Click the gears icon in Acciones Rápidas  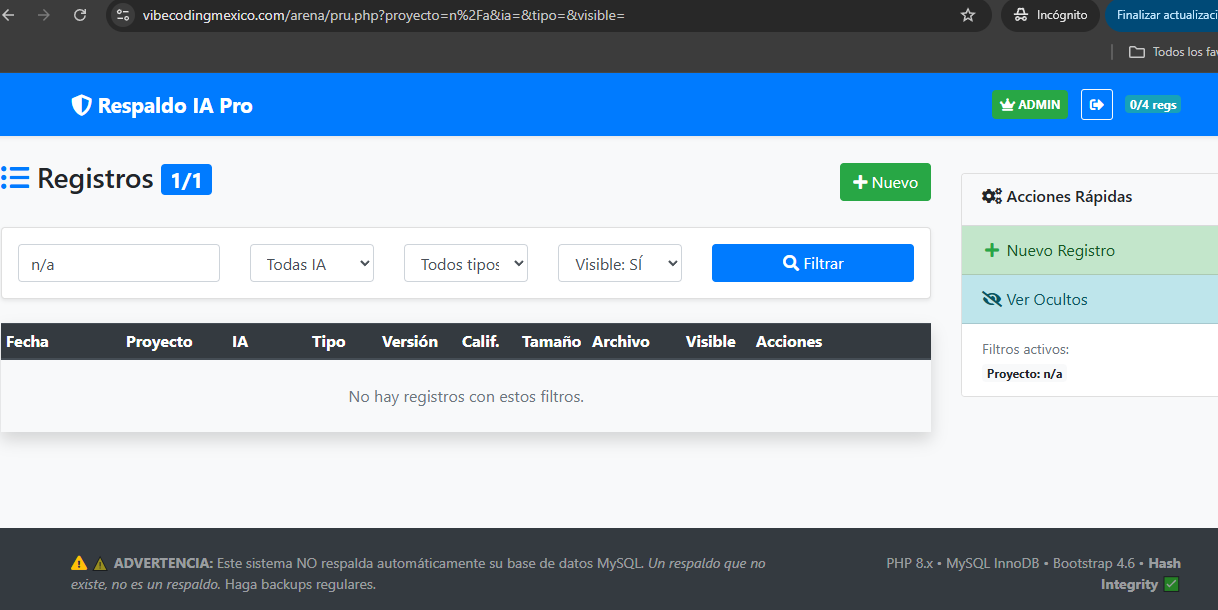pyautogui.click(x=991, y=196)
